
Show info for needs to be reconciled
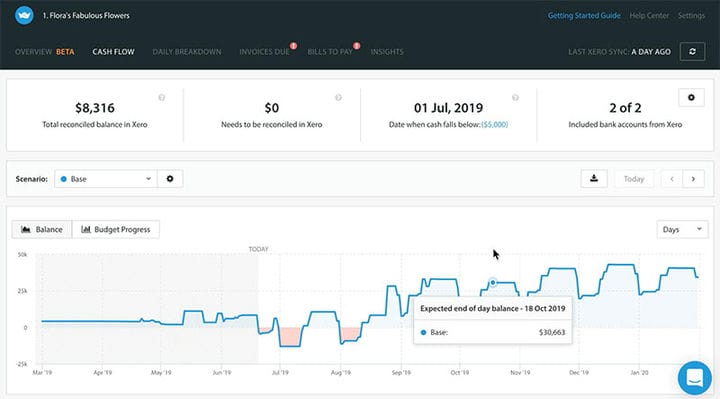pos(338,97)
